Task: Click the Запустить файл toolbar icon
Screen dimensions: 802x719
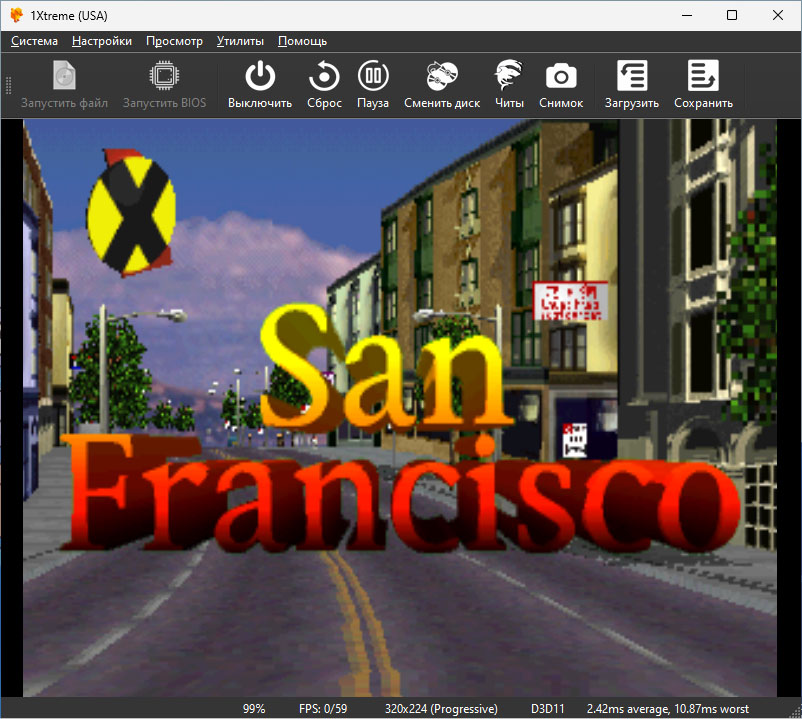Action: point(64,77)
